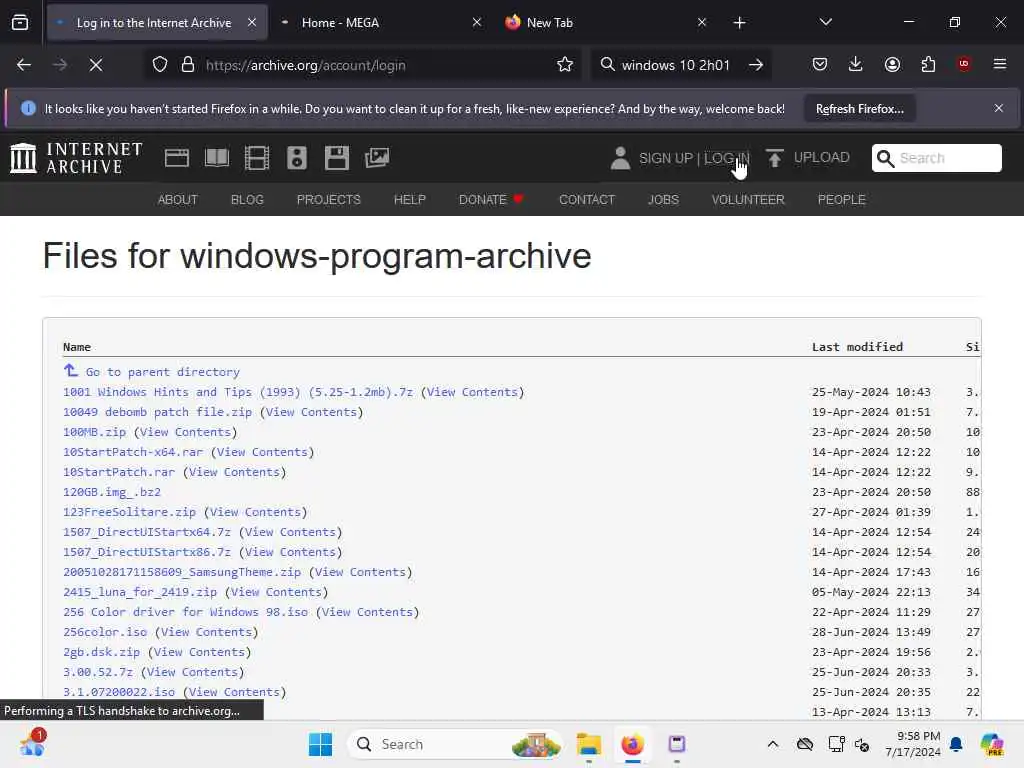
Task: Dismiss the Firefox refresh notification bar
Action: [999, 108]
